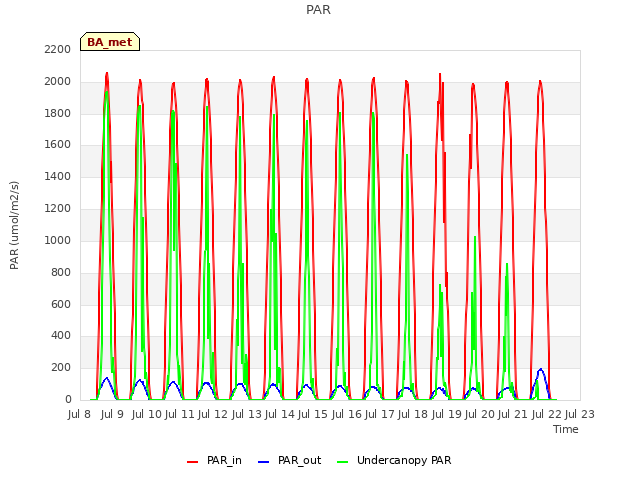The height and width of the screenshot is (480, 640).
Task: Click the 2000 y-axis tick label
Action: [x=58, y=81]
